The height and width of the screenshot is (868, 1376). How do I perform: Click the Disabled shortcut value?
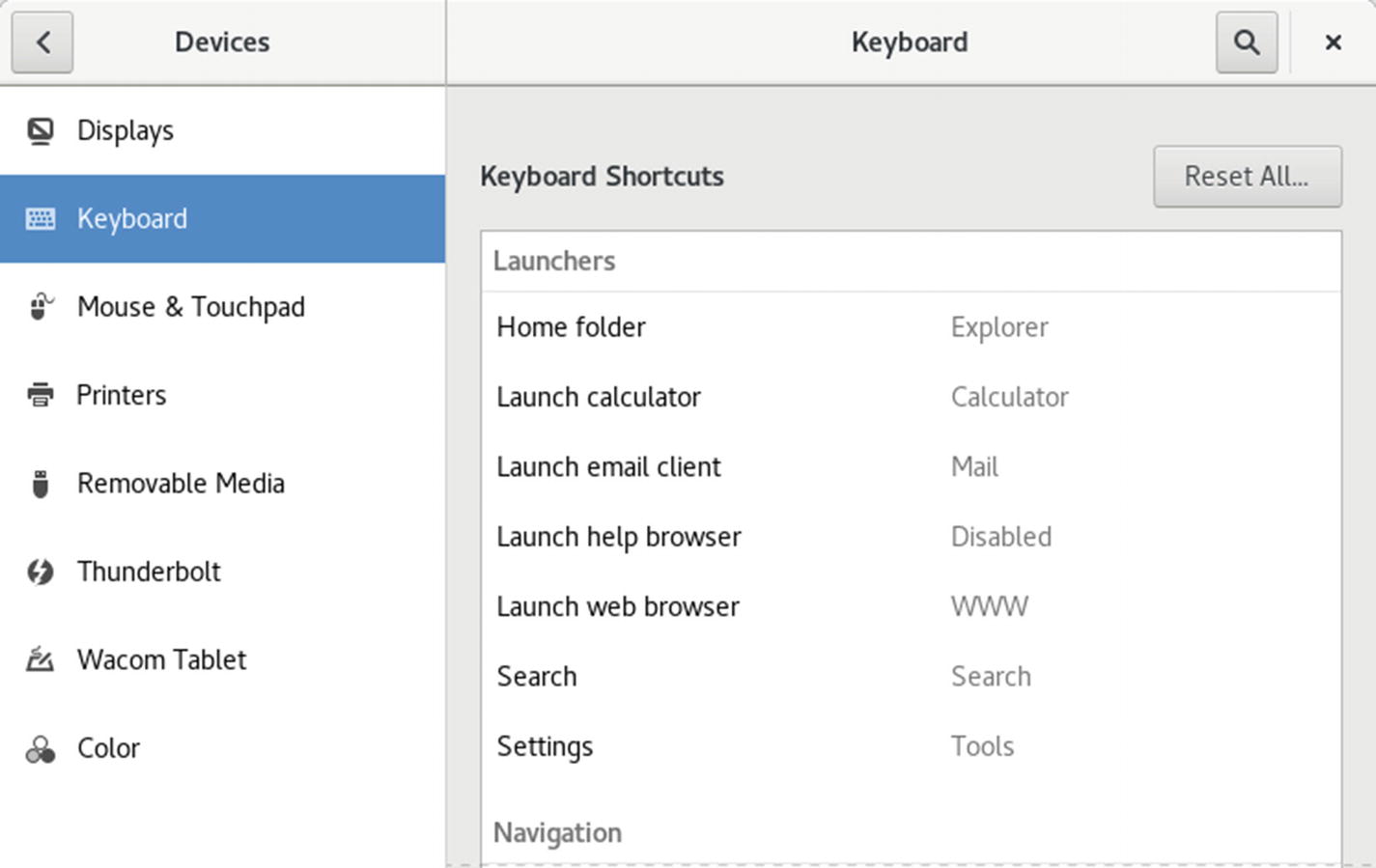coord(1001,537)
